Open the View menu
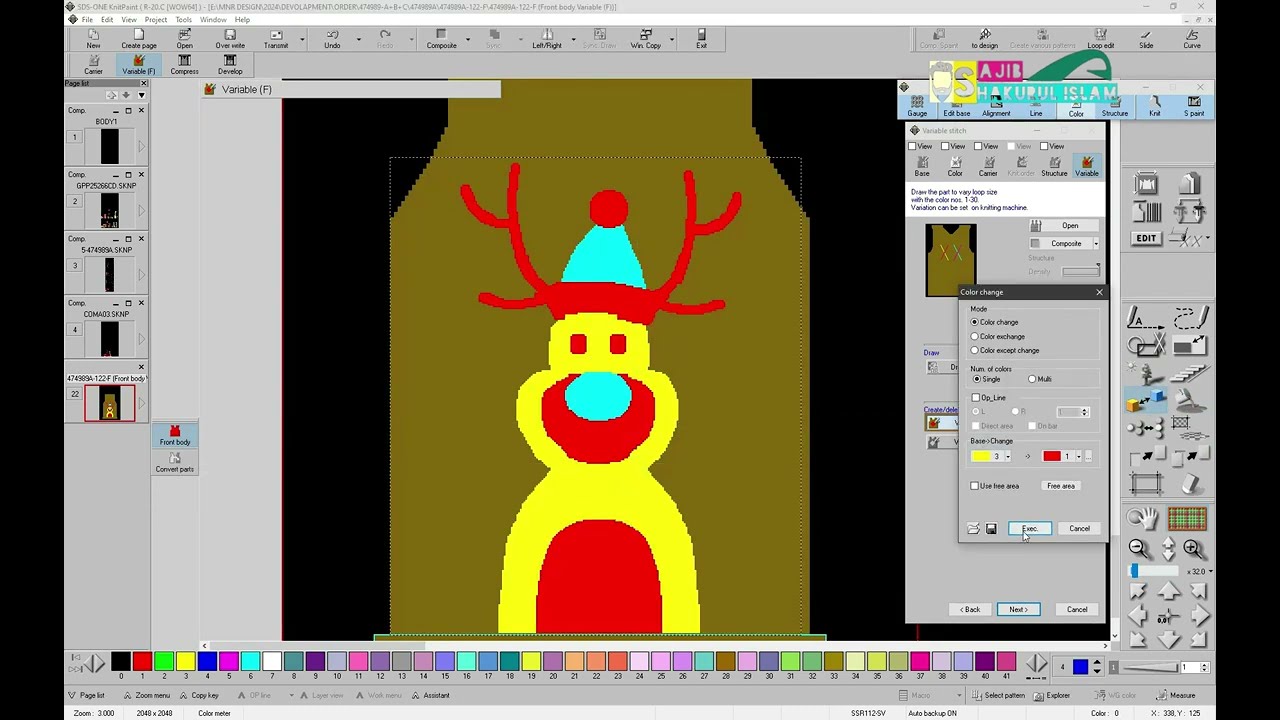The image size is (1280, 720). pyautogui.click(x=129, y=20)
